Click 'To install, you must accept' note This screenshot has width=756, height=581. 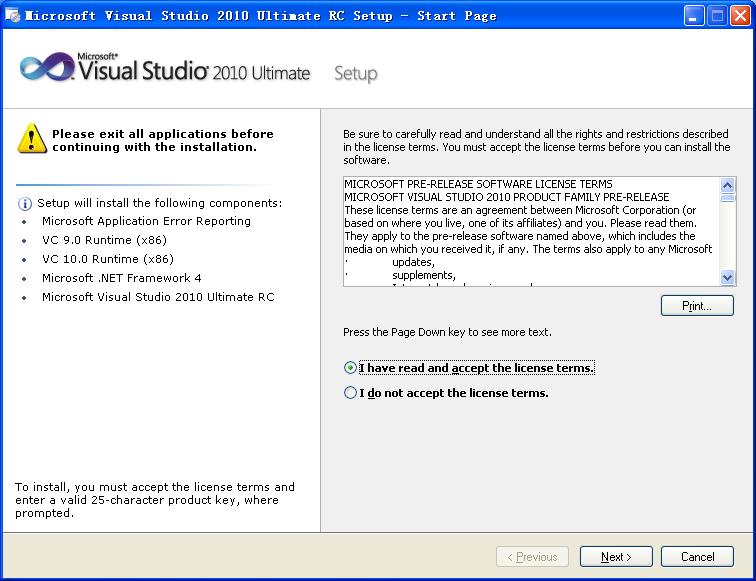[x=155, y=500]
